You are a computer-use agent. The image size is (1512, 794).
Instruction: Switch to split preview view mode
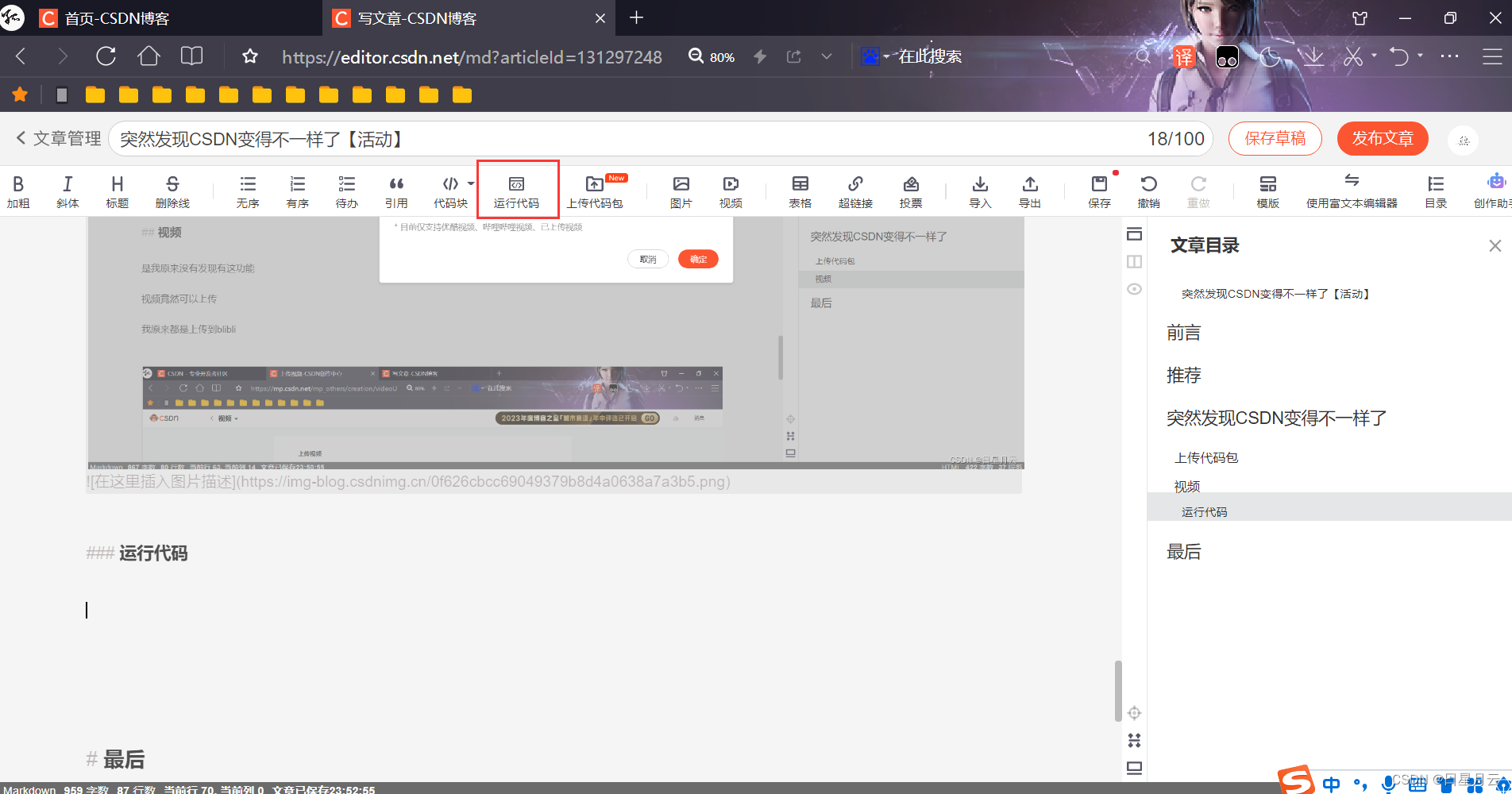coord(1134,261)
